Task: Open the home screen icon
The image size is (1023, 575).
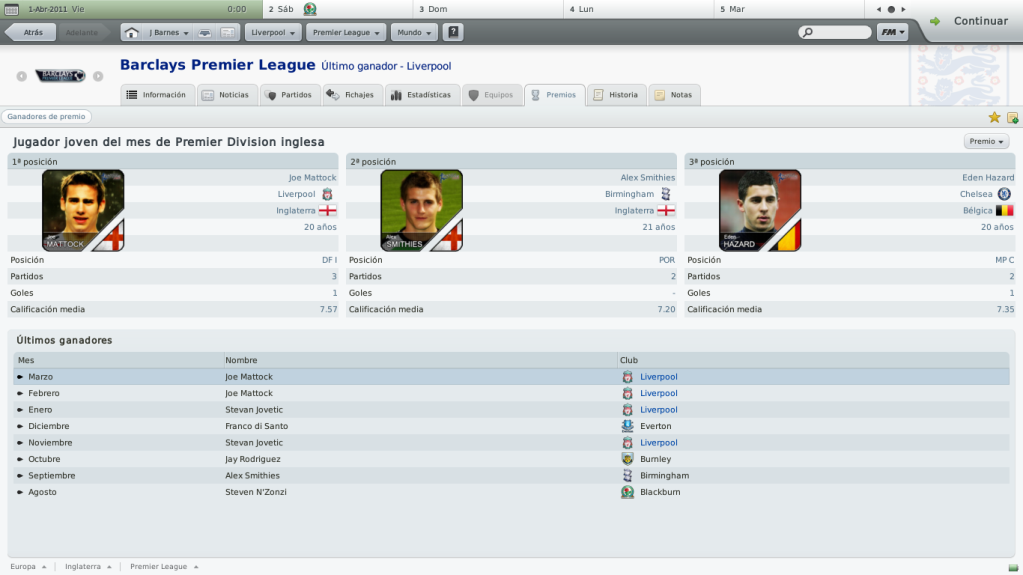Action: click(x=131, y=33)
